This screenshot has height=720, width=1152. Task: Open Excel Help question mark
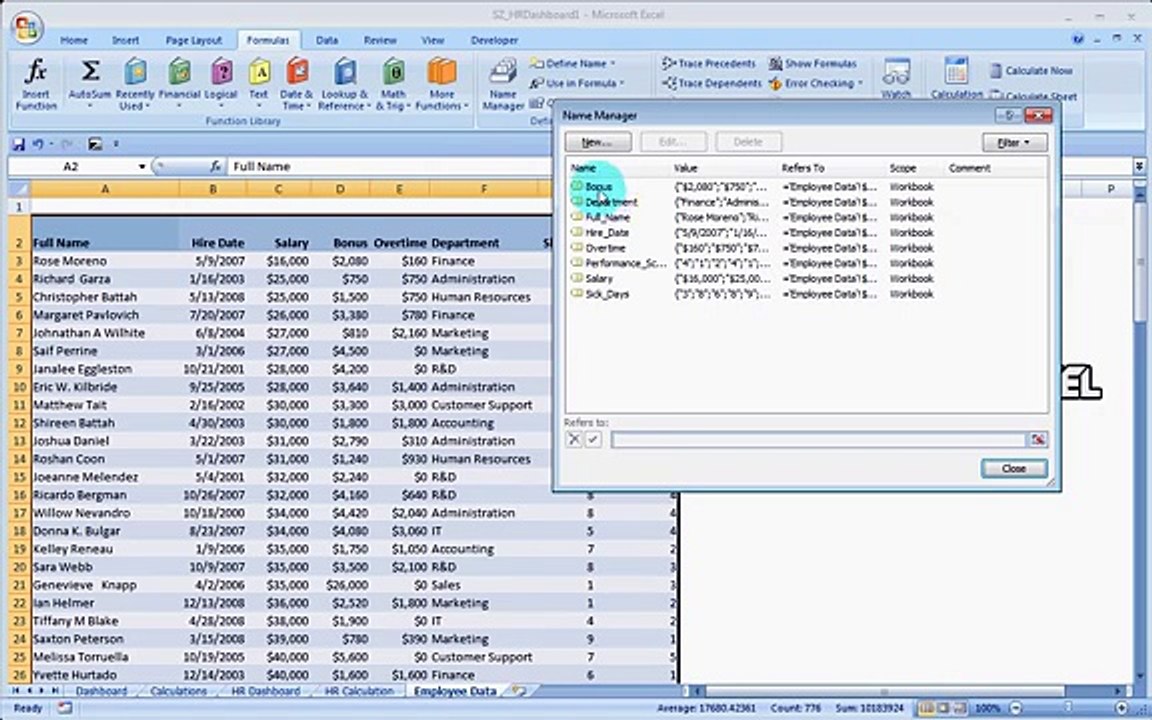coord(1078,40)
